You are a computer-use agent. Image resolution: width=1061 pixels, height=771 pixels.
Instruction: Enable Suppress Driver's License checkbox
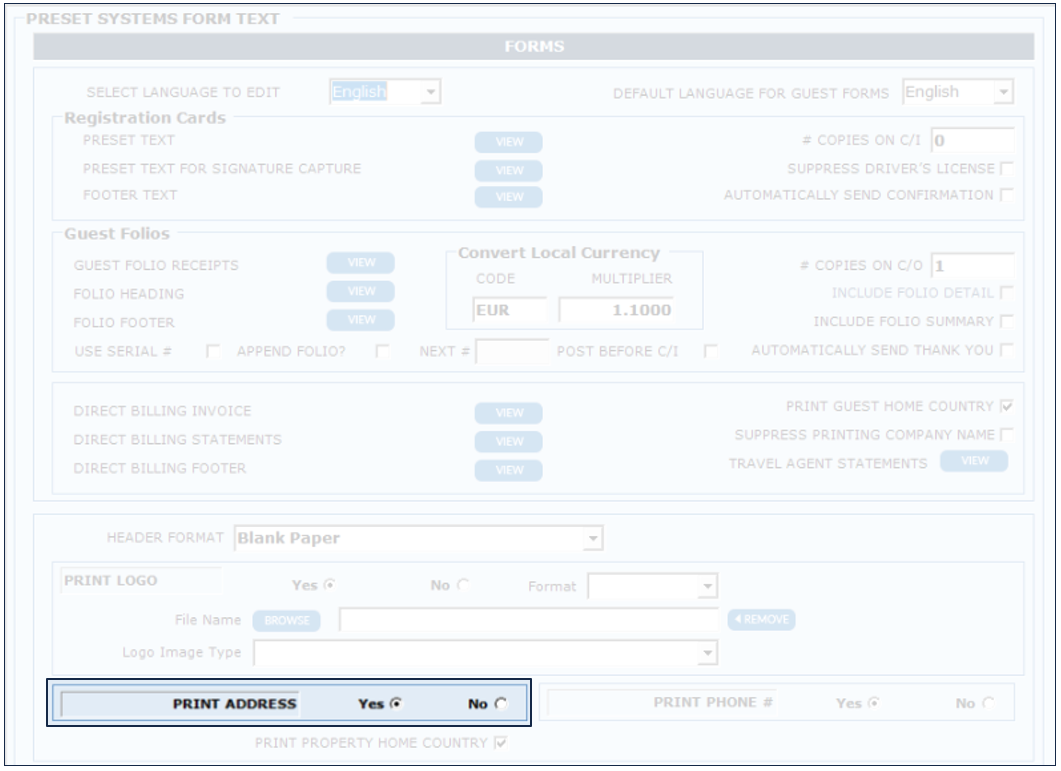[x=1006, y=168]
